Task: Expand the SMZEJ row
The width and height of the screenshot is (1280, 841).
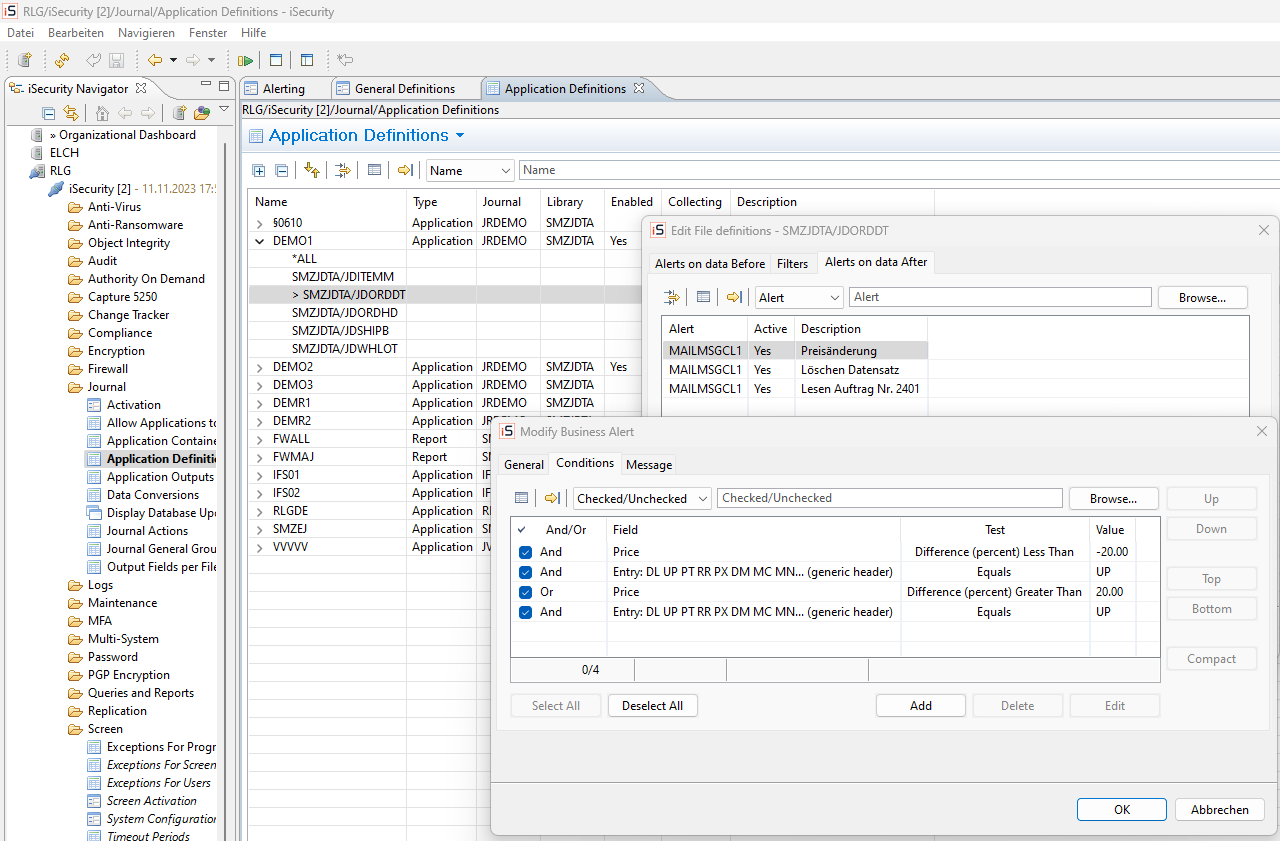Action: pos(260,529)
